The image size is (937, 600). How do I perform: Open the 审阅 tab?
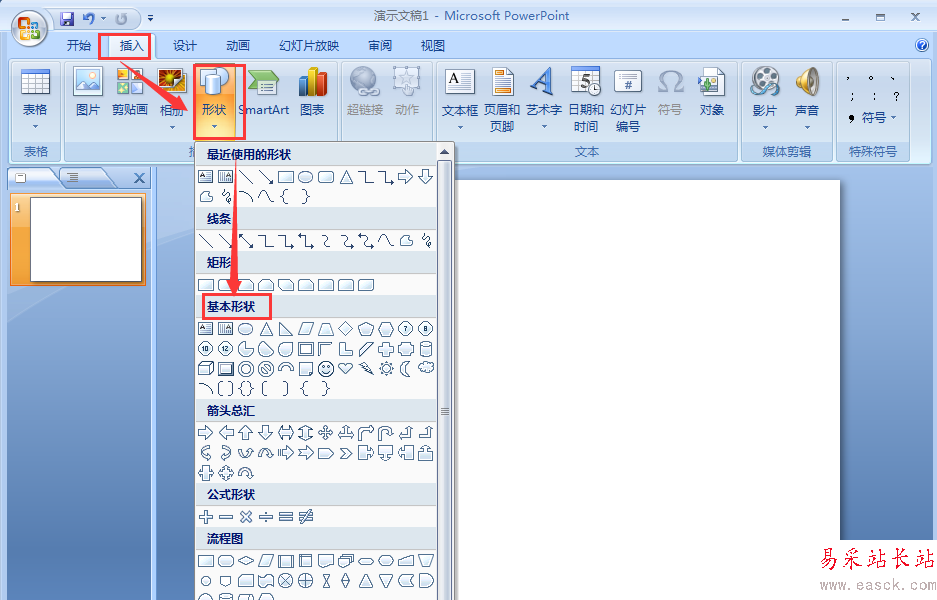tap(380, 45)
